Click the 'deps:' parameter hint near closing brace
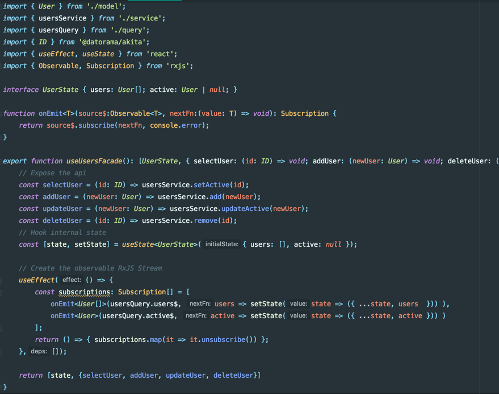 [39, 351]
